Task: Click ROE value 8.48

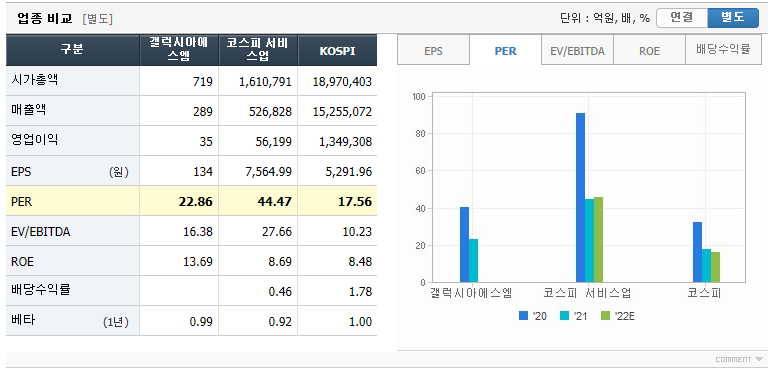Action: [x=359, y=262]
